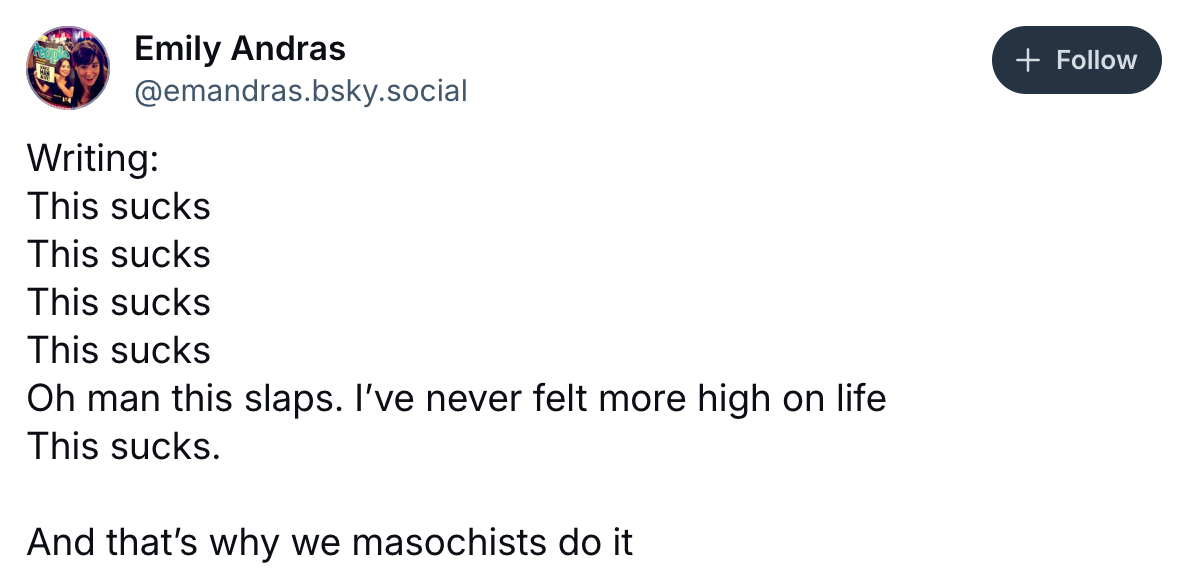
Task: Follow the account via the pill-shaped button
Action: (x=1076, y=60)
